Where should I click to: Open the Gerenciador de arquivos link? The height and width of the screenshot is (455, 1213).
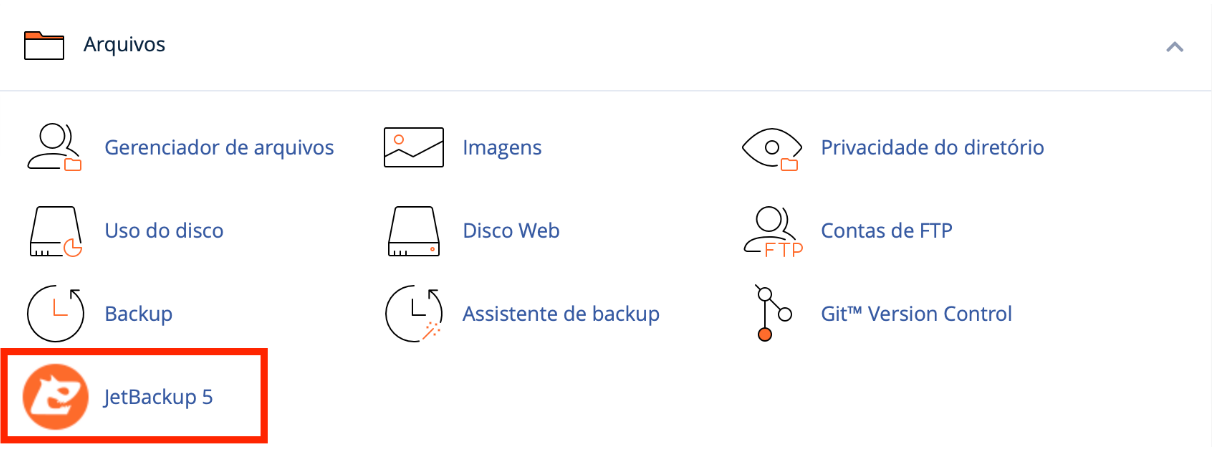pyautogui.click(x=219, y=148)
